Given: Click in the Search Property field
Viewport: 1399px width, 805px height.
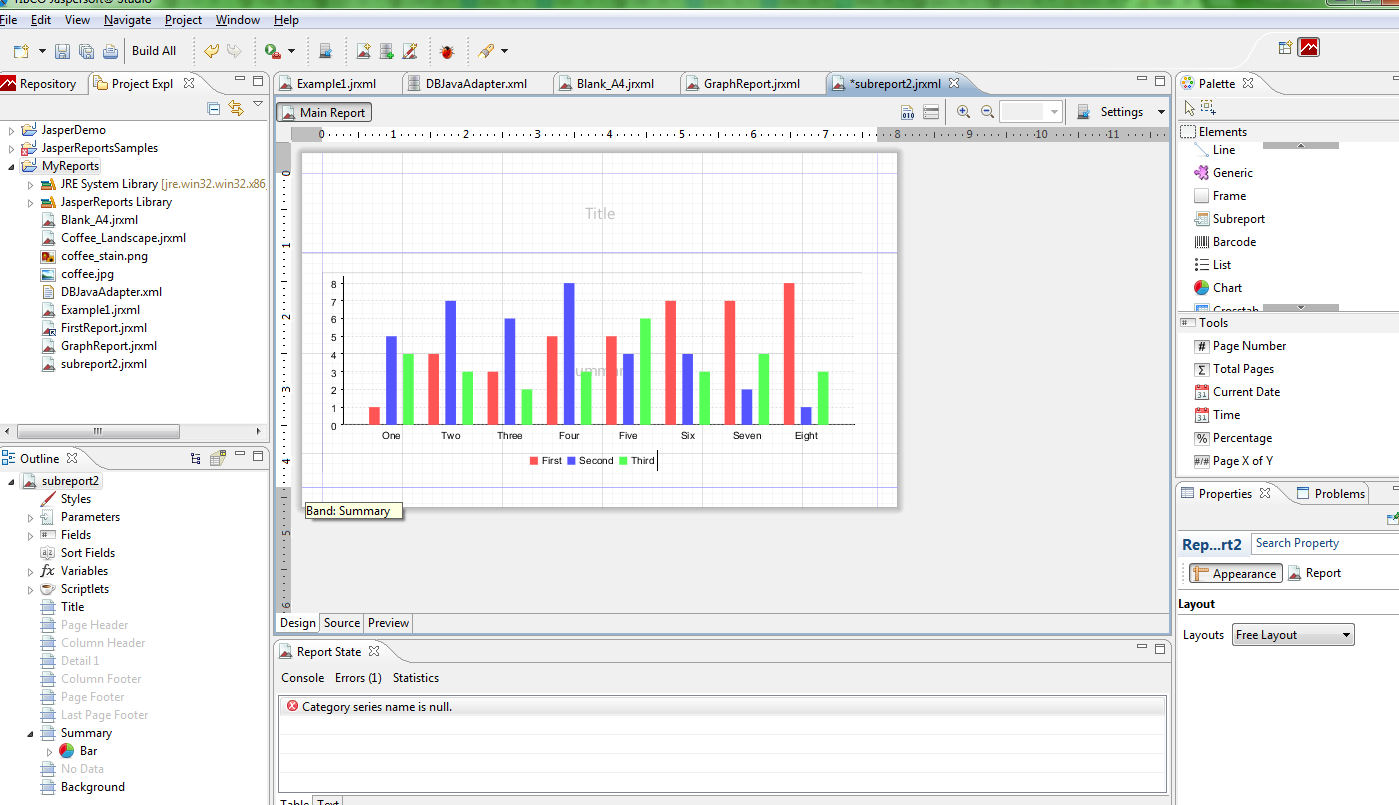Looking at the screenshot, I should point(1325,543).
